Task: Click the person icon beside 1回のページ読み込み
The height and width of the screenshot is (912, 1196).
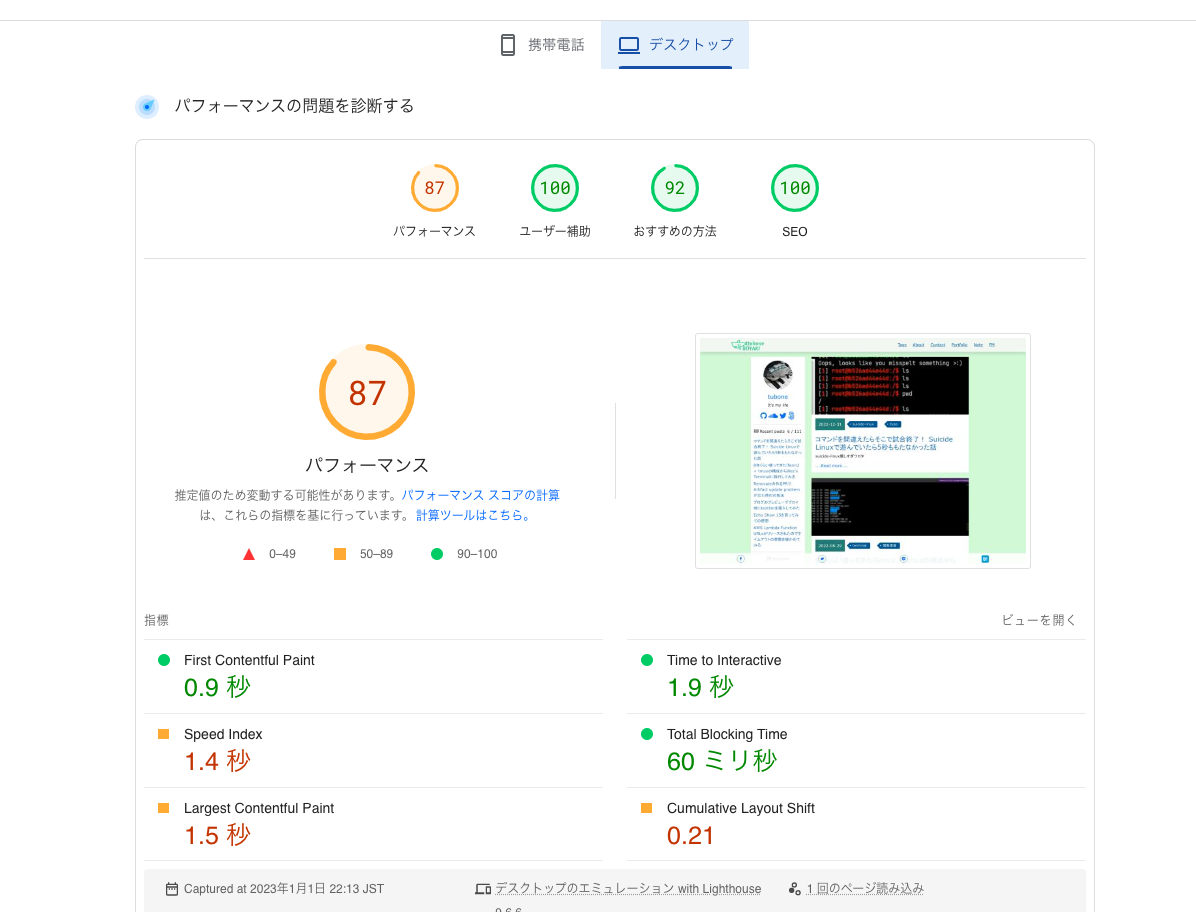Action: tap(793, 888)
